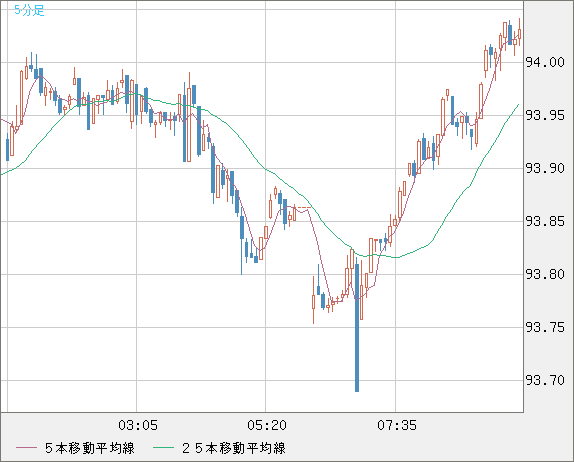
Task: Click the 25本移動平均線 legend text
Action: 234,448
